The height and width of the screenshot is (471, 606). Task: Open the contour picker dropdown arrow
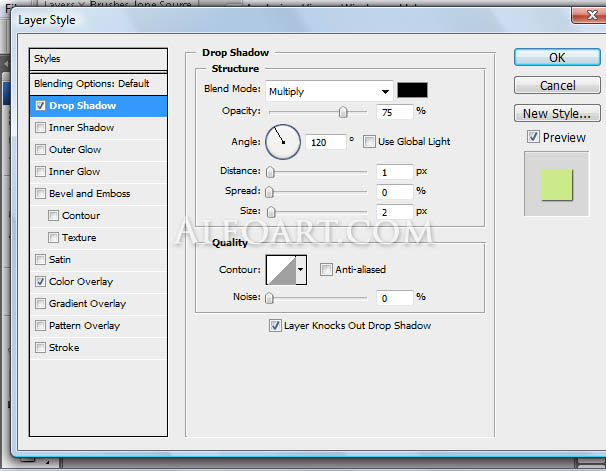point(301,270)
